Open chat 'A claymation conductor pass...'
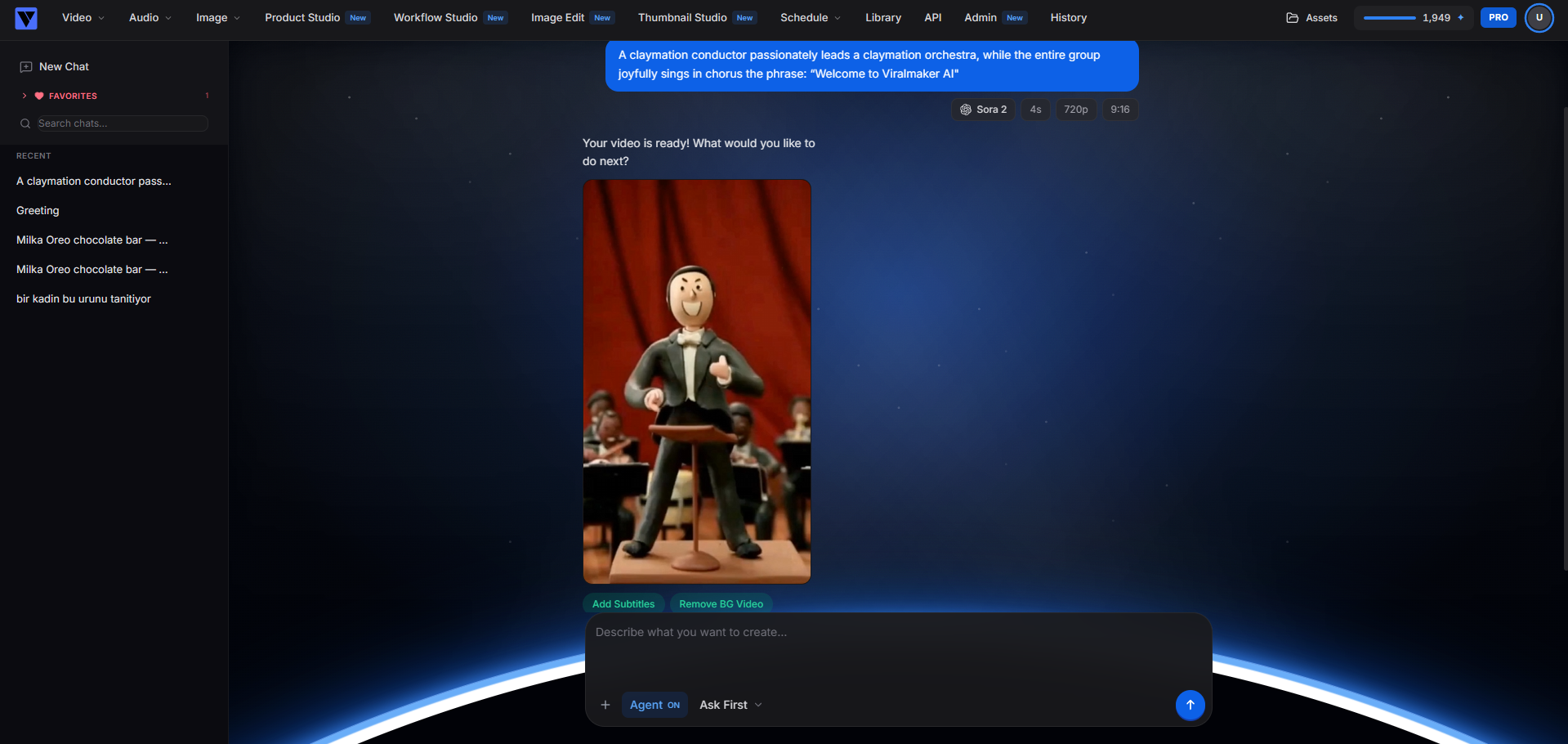Image resolution: width=1568 pixels, height=744 pixels. 94,181
